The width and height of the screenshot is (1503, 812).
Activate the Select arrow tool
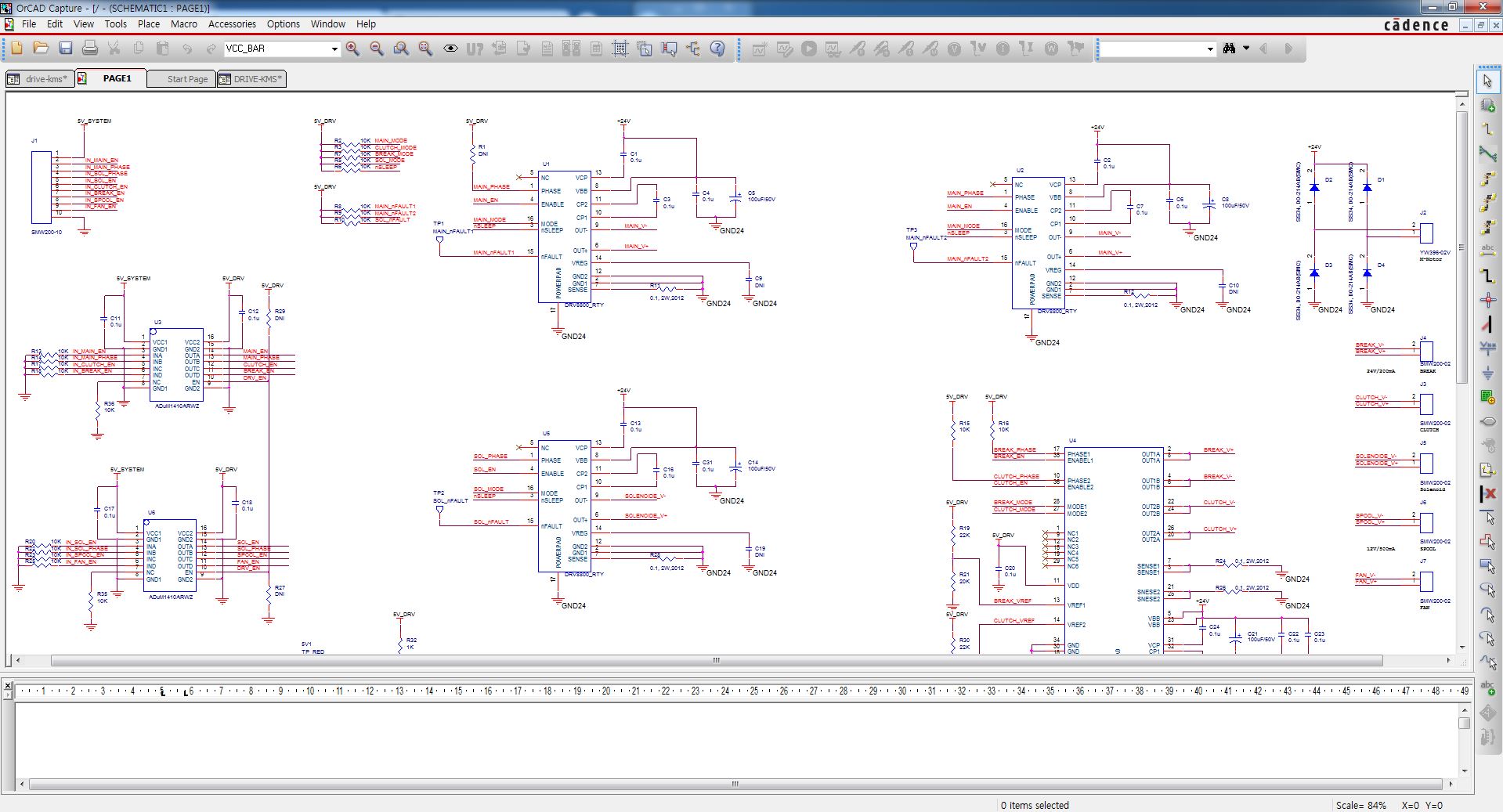point(1487,81)
